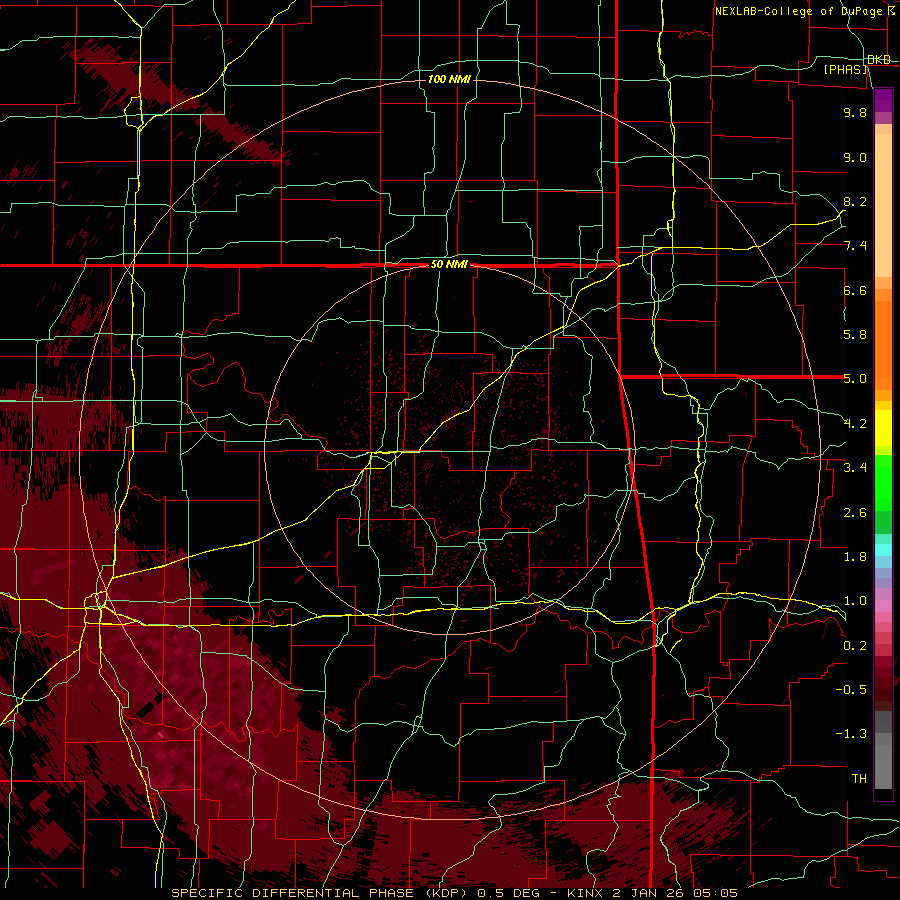Pick the peach swatch on the color bar

[883, 204]
